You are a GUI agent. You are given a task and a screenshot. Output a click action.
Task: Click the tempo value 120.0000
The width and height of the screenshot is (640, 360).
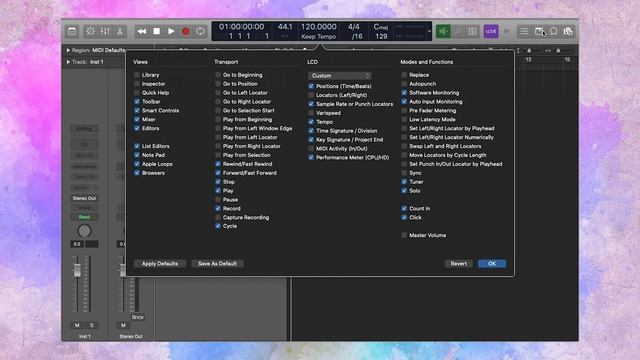coord(319,27)
